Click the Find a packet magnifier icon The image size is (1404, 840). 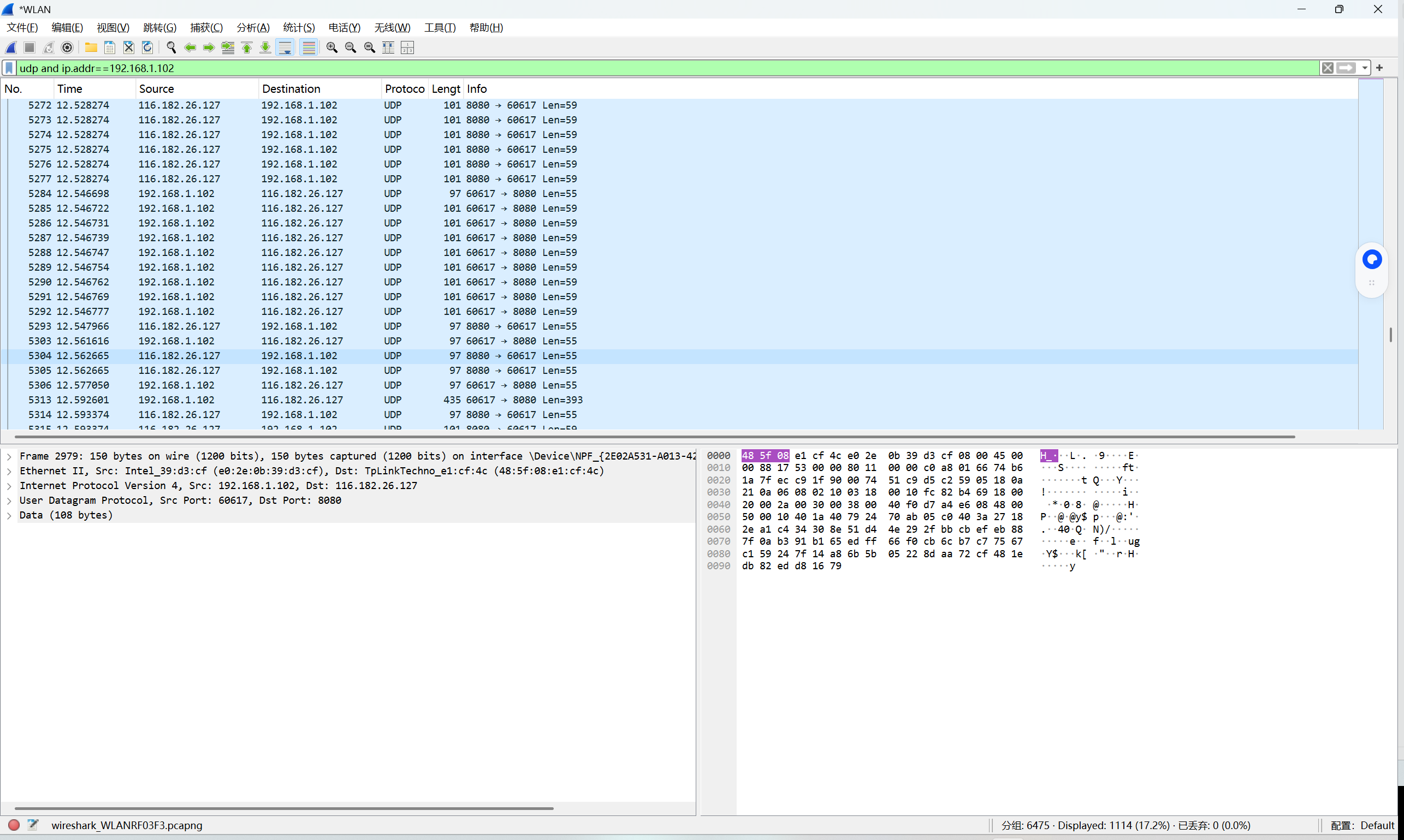click(171, 47)
